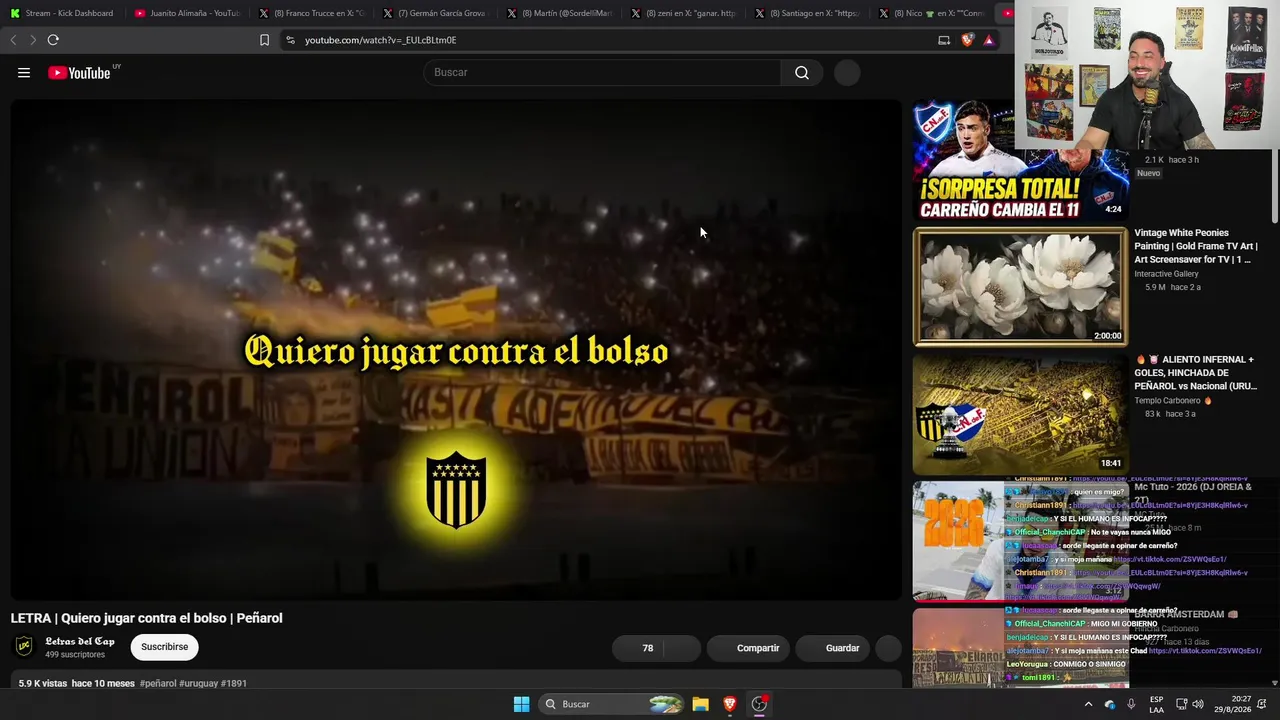Click the Compartir share button

pos(749,648)
